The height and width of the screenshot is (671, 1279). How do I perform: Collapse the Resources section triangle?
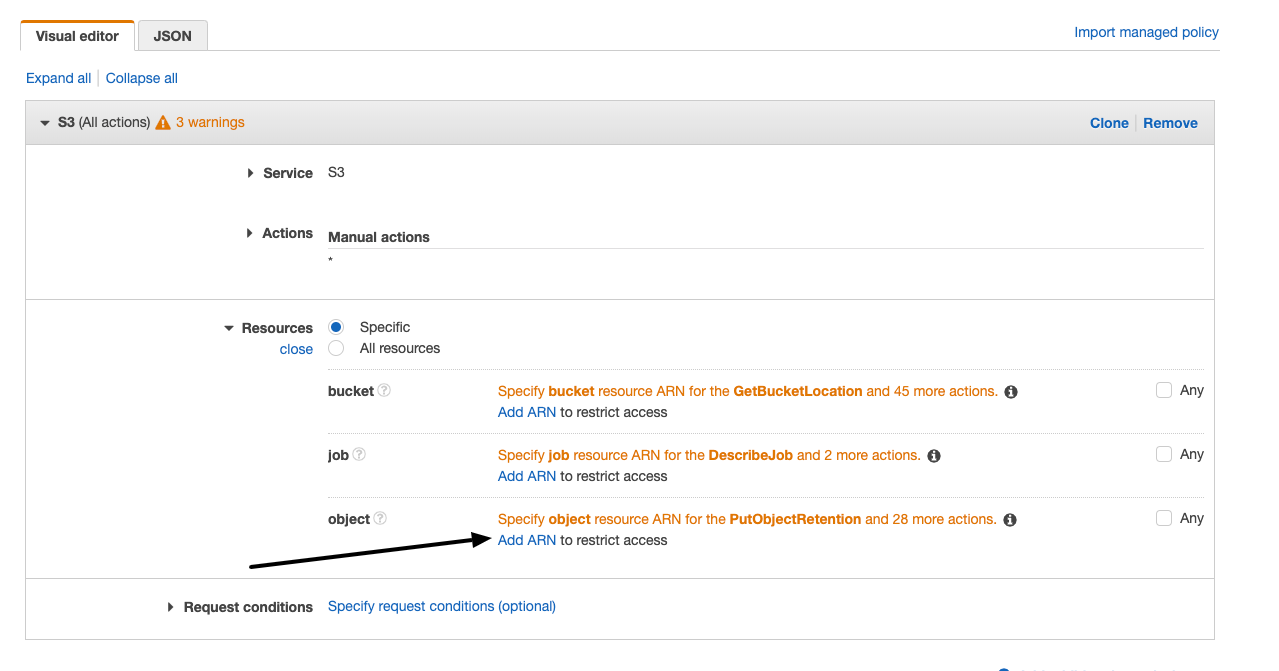(229, 328)
